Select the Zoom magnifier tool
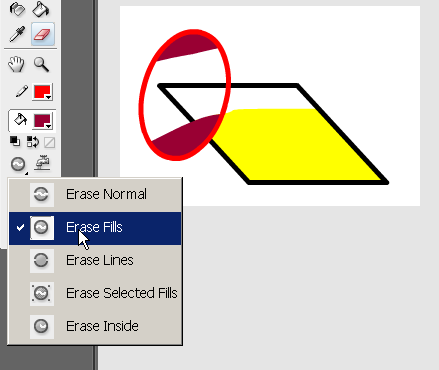The image size is (439, 370). [x=42, y=64]
